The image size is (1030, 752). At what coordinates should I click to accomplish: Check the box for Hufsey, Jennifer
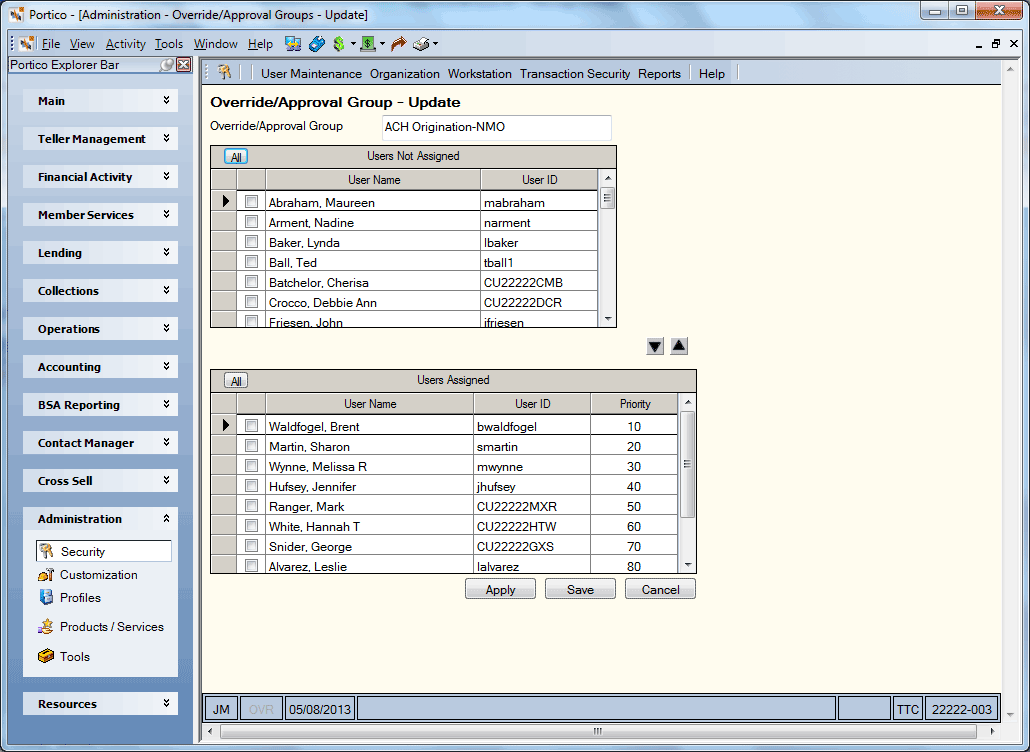pyautogui.click(x=251, y=485)
